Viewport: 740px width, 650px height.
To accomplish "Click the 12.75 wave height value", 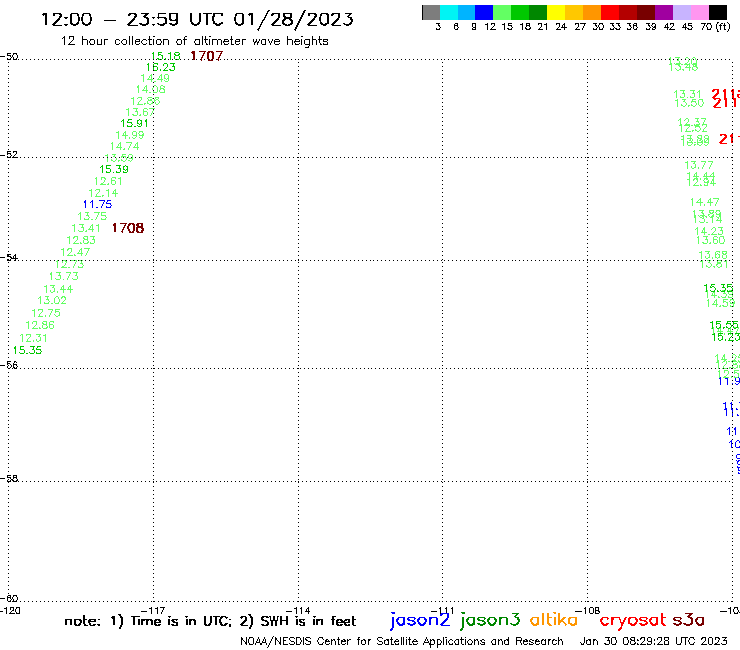I will tap(46, 313).
